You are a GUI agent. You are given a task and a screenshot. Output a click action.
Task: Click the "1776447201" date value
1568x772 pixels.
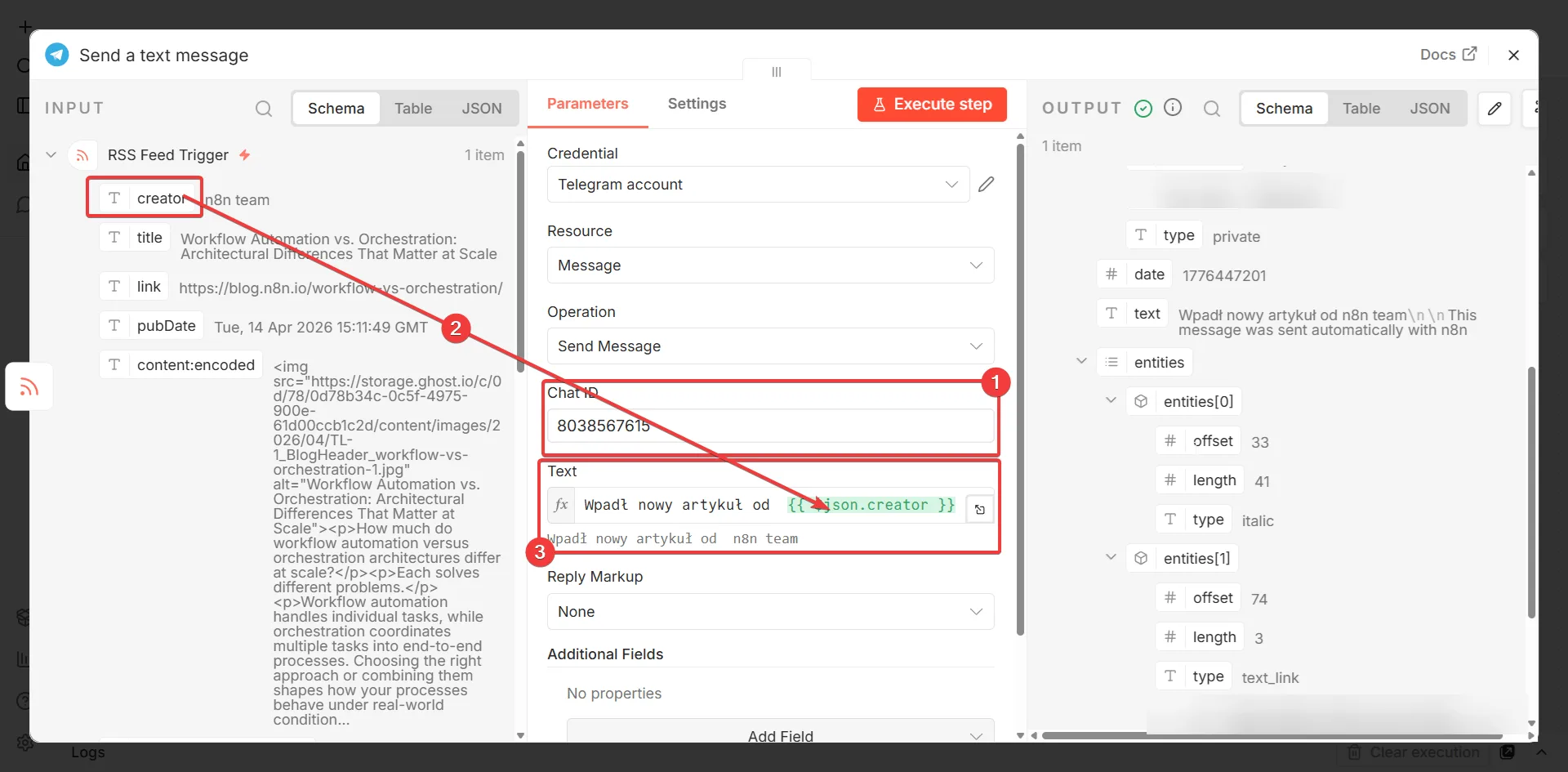pos(1224,276)
